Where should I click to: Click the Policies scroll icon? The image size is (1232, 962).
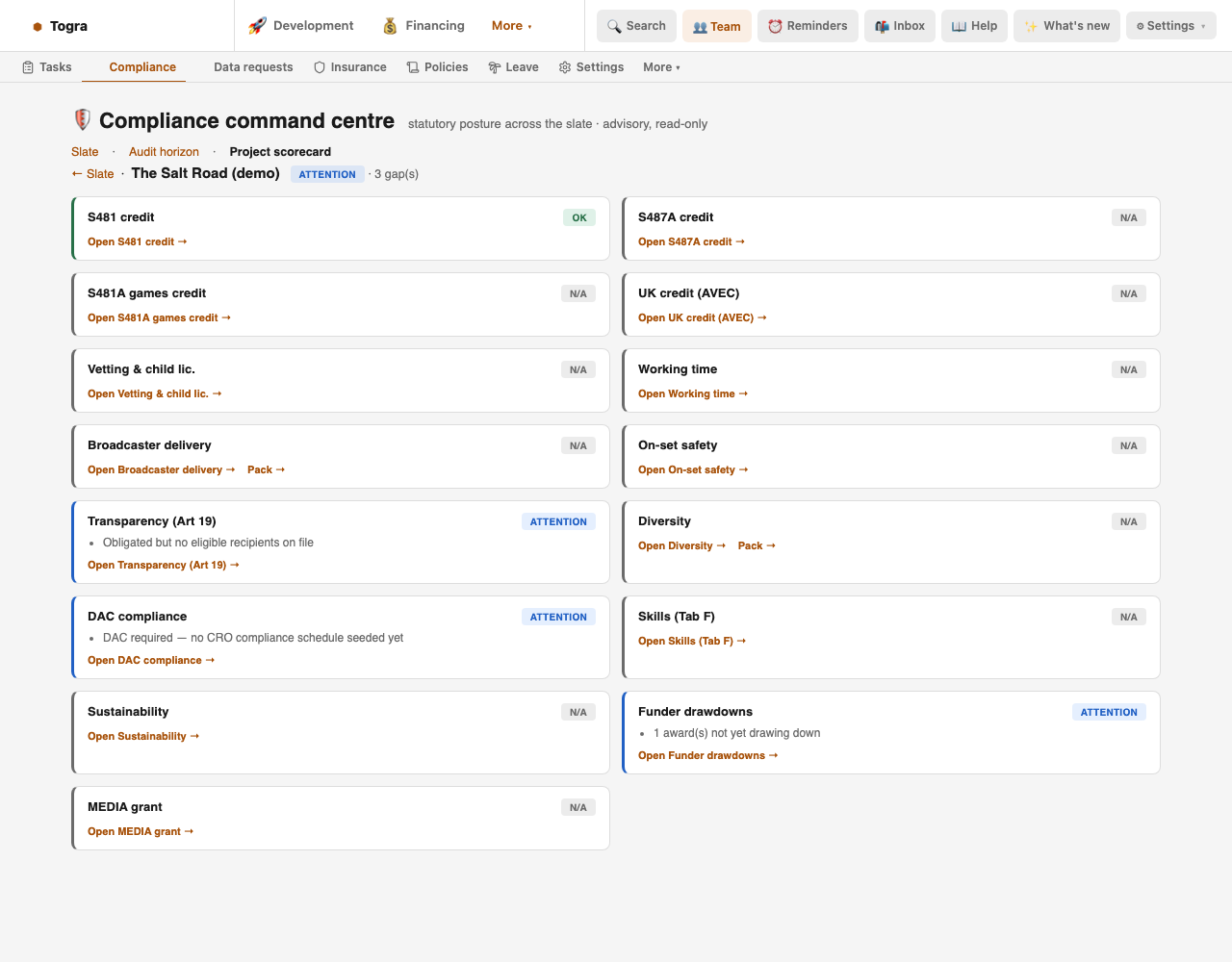point(413,67)
